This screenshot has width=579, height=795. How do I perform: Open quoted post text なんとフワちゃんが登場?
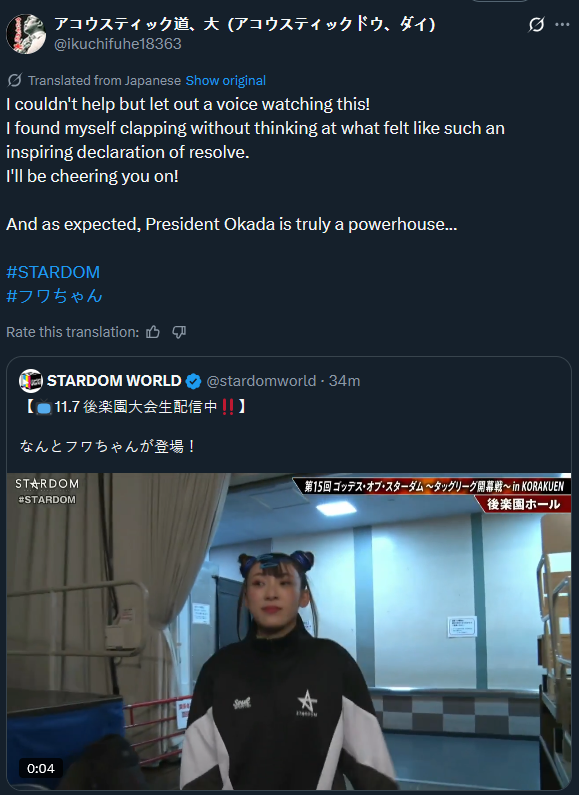click(x=107, y=446)
